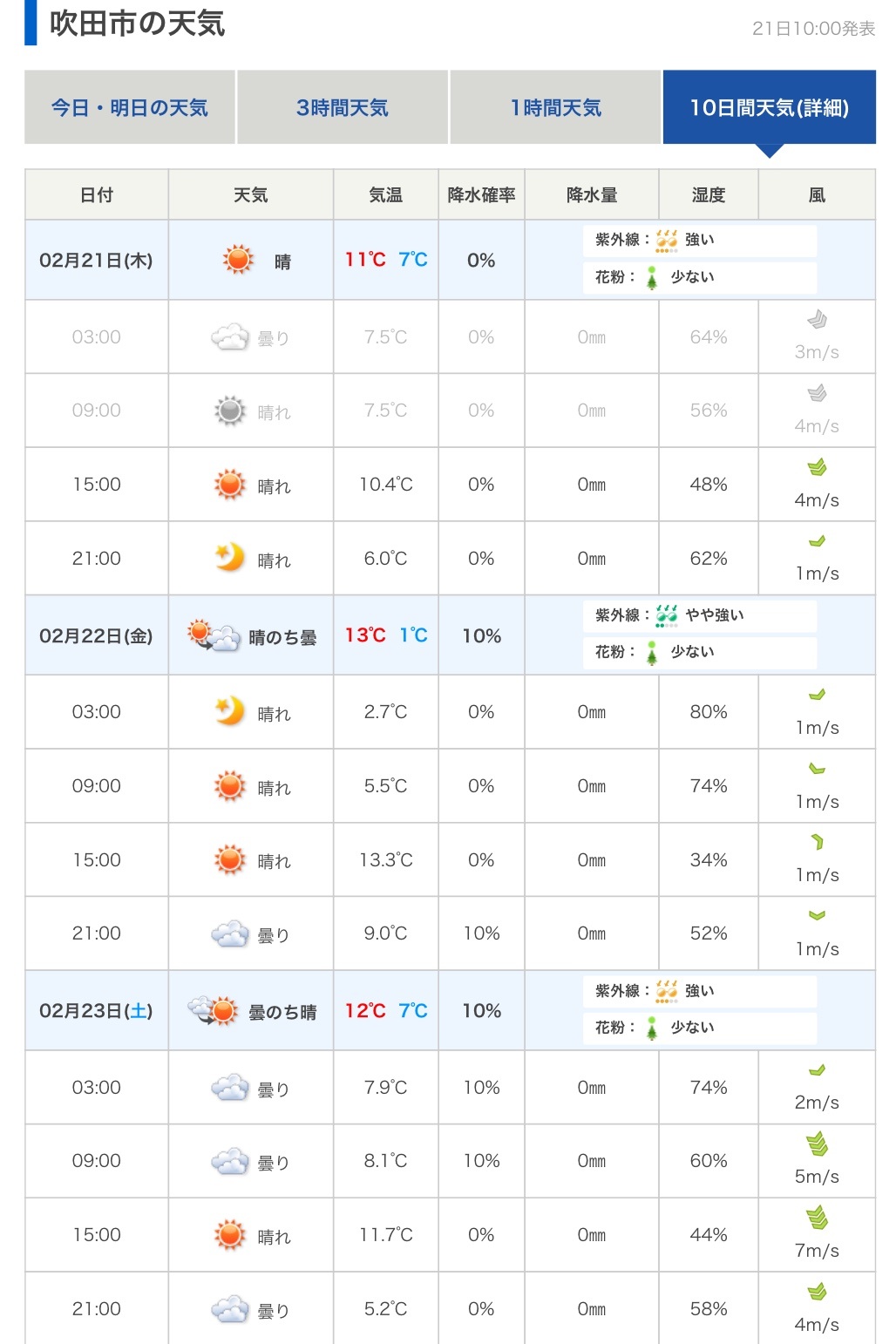The image size is (896, 1344).
Task: Click the 降水確率 column header
Action: pos(481,195)
